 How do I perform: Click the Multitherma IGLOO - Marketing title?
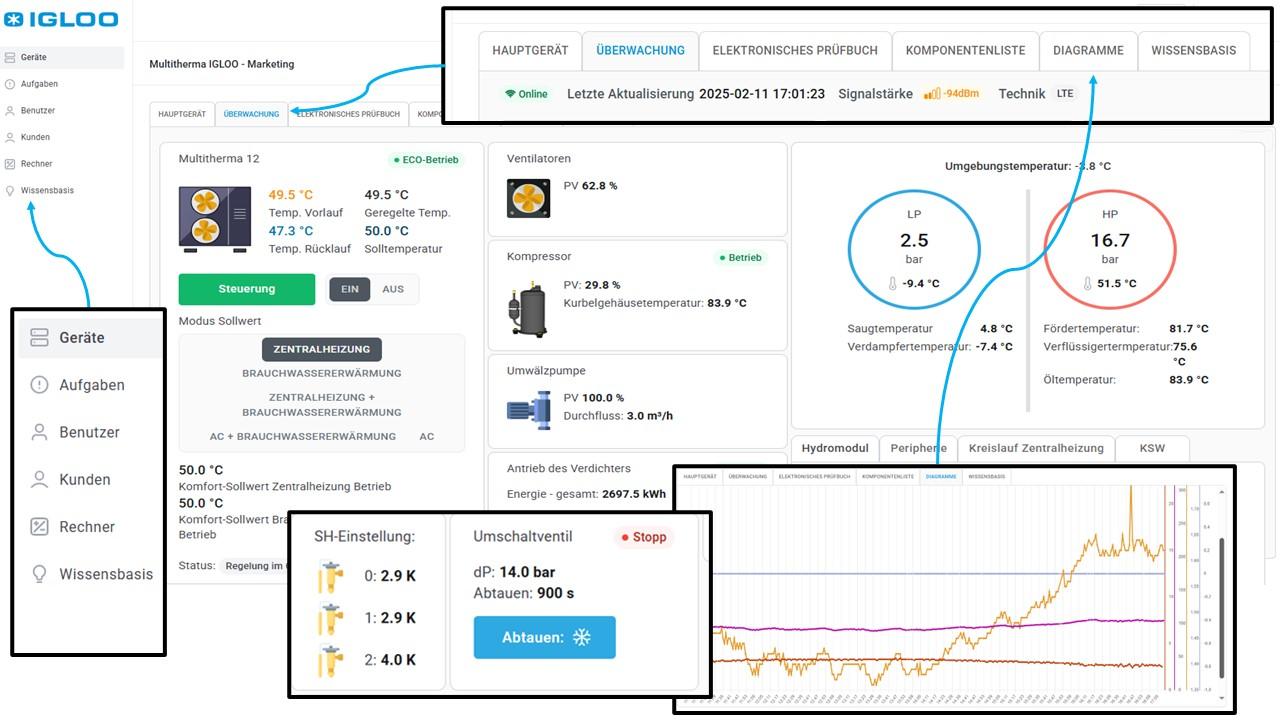[x=222, y=64]
